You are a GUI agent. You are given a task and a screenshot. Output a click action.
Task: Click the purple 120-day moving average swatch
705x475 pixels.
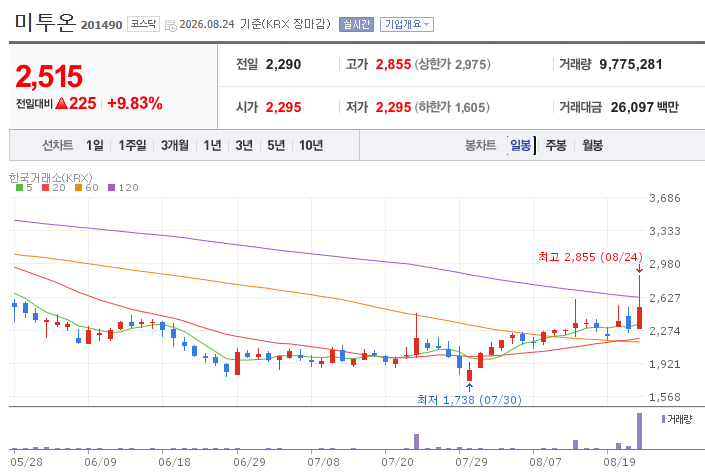[112, 188]
